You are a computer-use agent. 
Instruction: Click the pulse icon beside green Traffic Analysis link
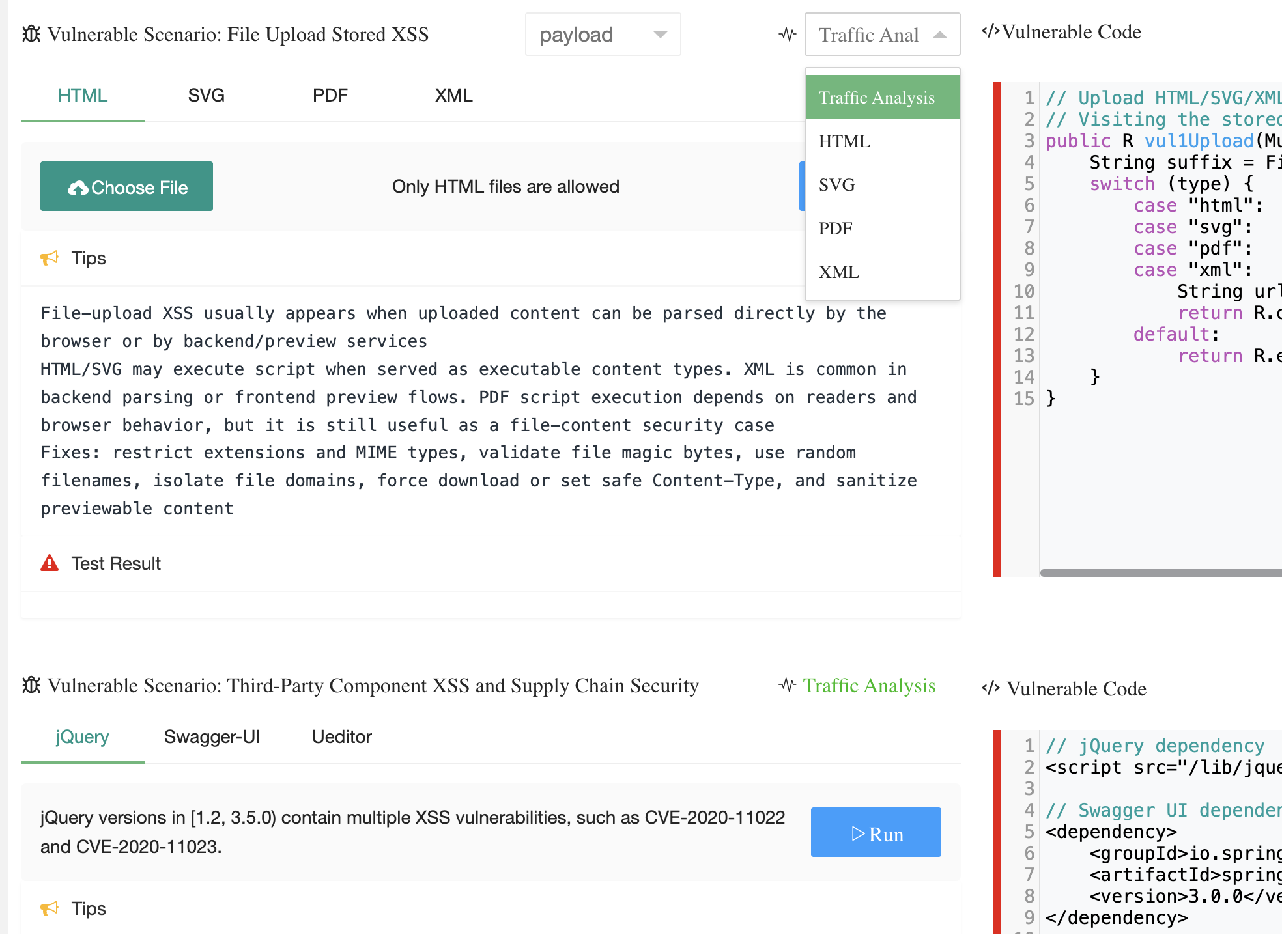tap(788, 685)
